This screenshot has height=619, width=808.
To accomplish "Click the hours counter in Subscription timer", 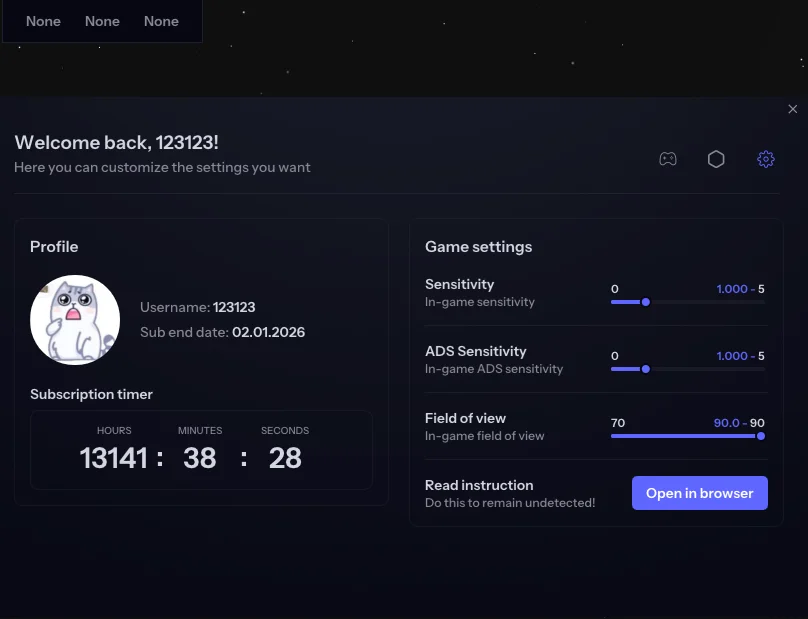I will (x=114, y=457).
